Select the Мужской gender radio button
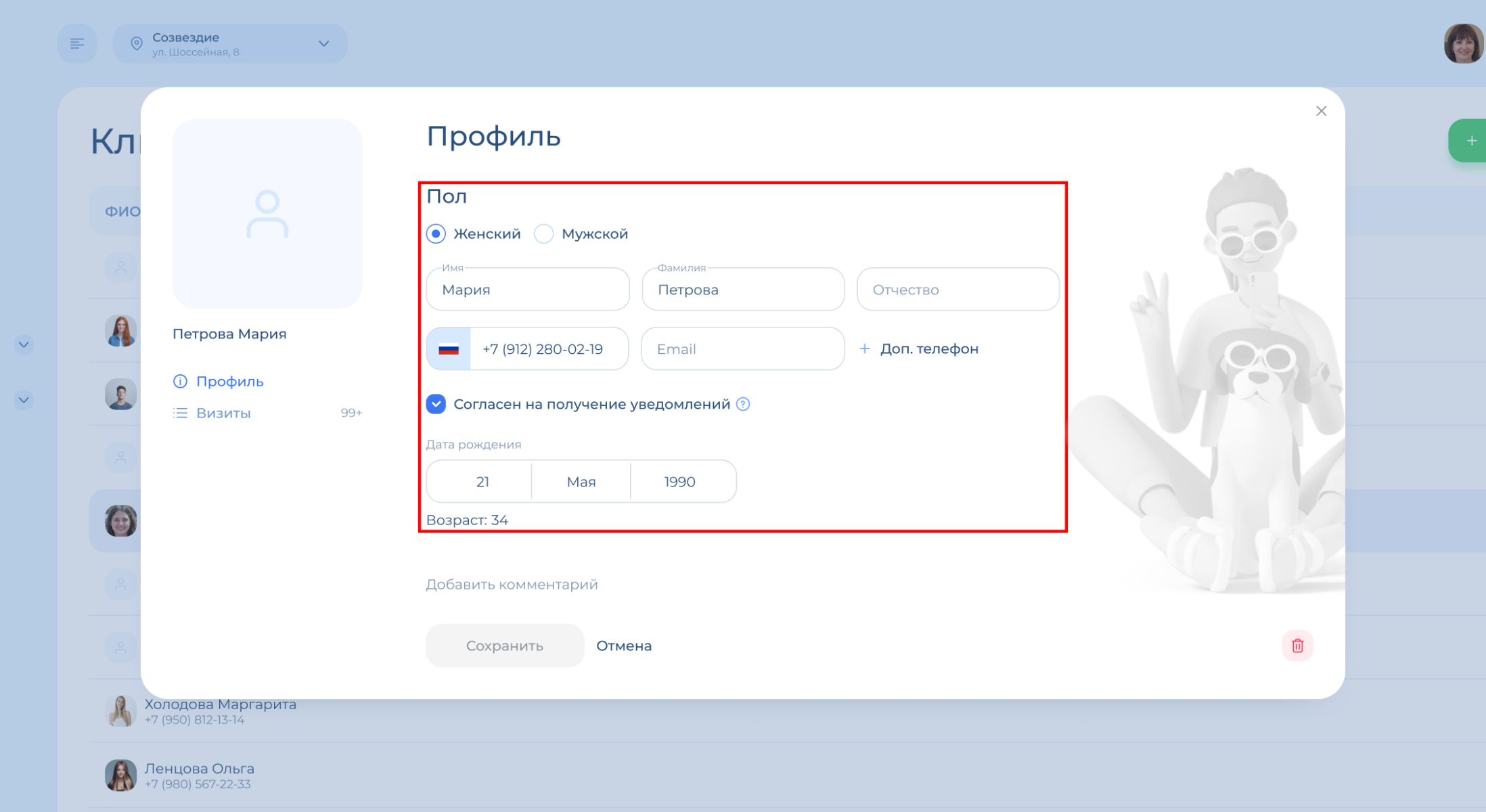 tap(544, 234)
